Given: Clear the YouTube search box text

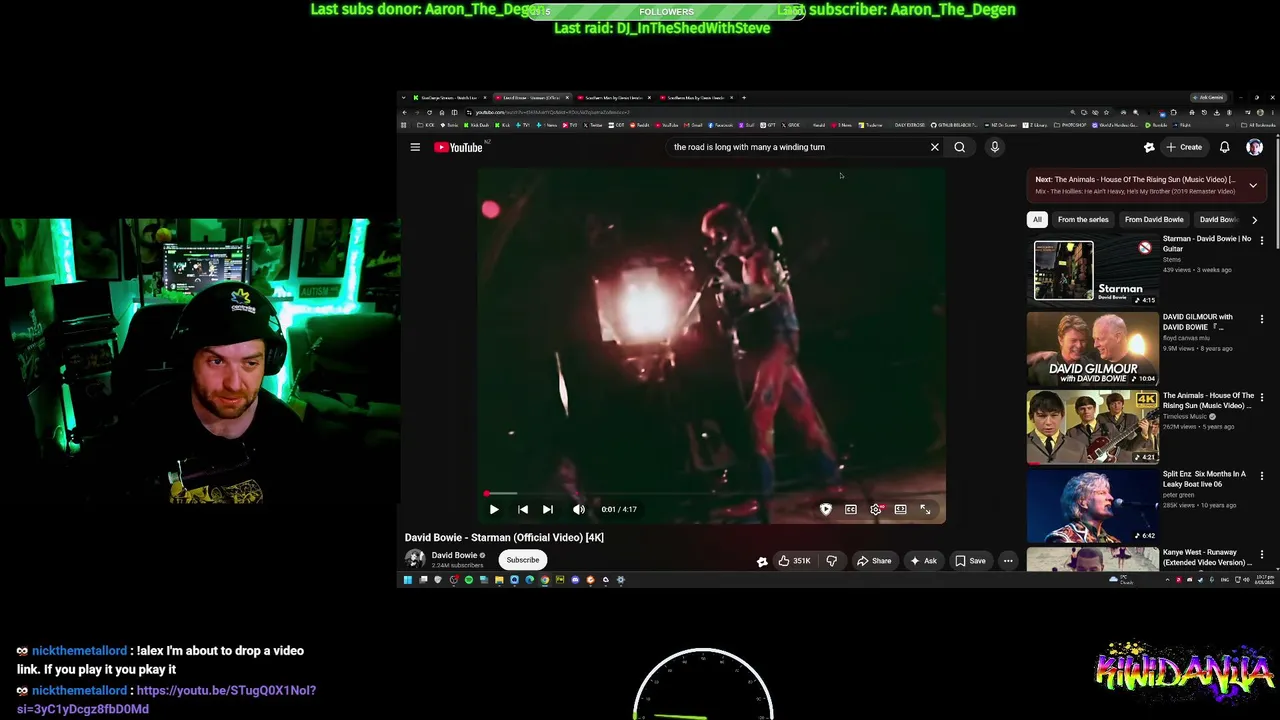Looking at the screenshot, I should click(x=935, y=147).
